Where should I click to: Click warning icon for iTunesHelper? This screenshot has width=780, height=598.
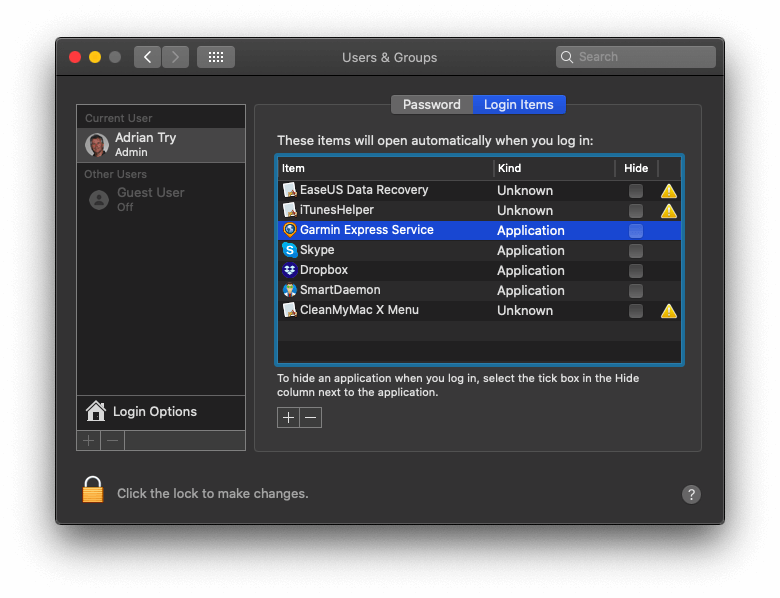click(669, 211)
